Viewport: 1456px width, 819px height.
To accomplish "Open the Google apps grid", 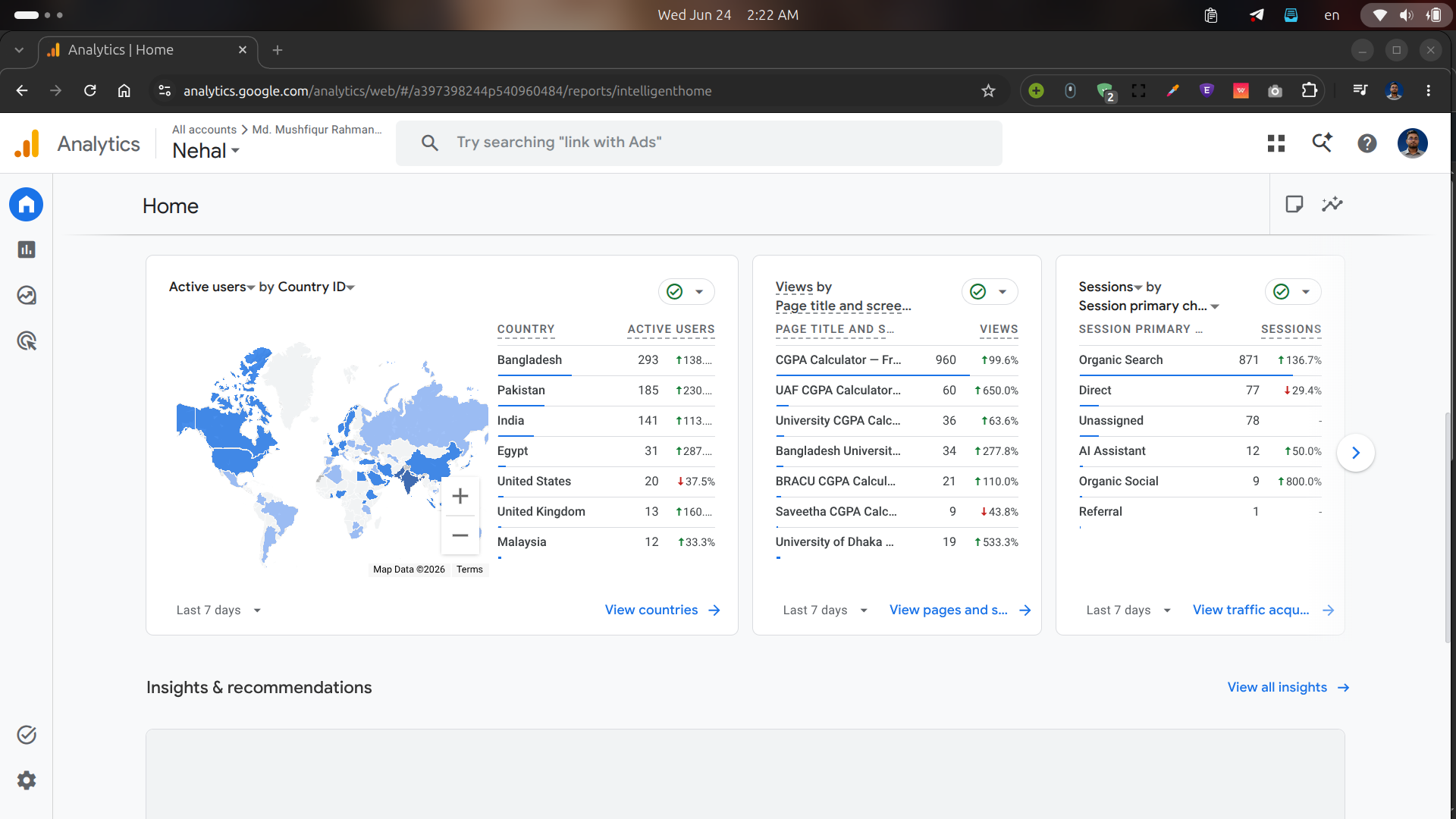I will tap(1276, 143).
